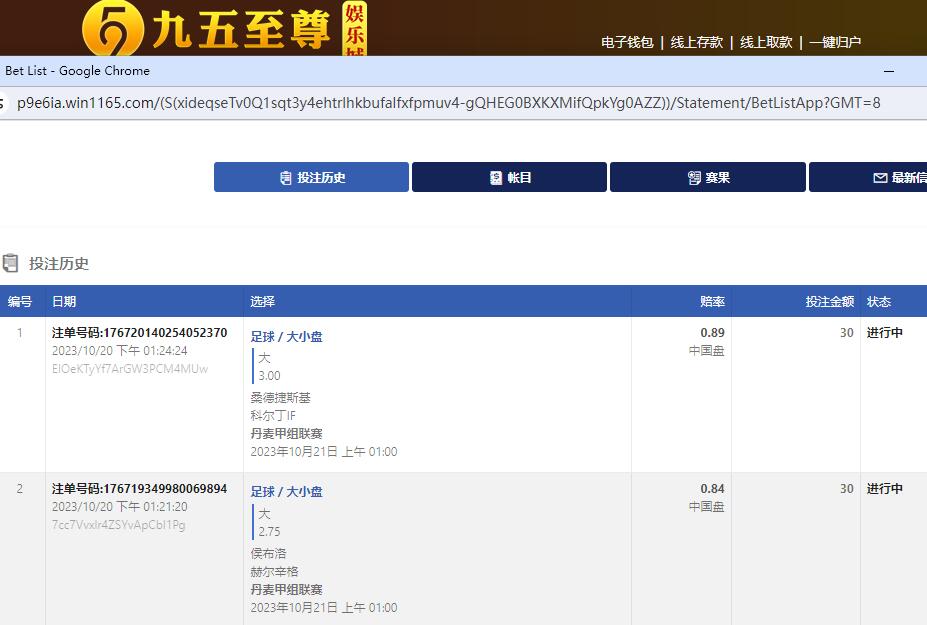Click the reference code 7cc7Vvxlr4ZSYvApCbI1Pg
927x625 pixels.
tap(119, 525)
